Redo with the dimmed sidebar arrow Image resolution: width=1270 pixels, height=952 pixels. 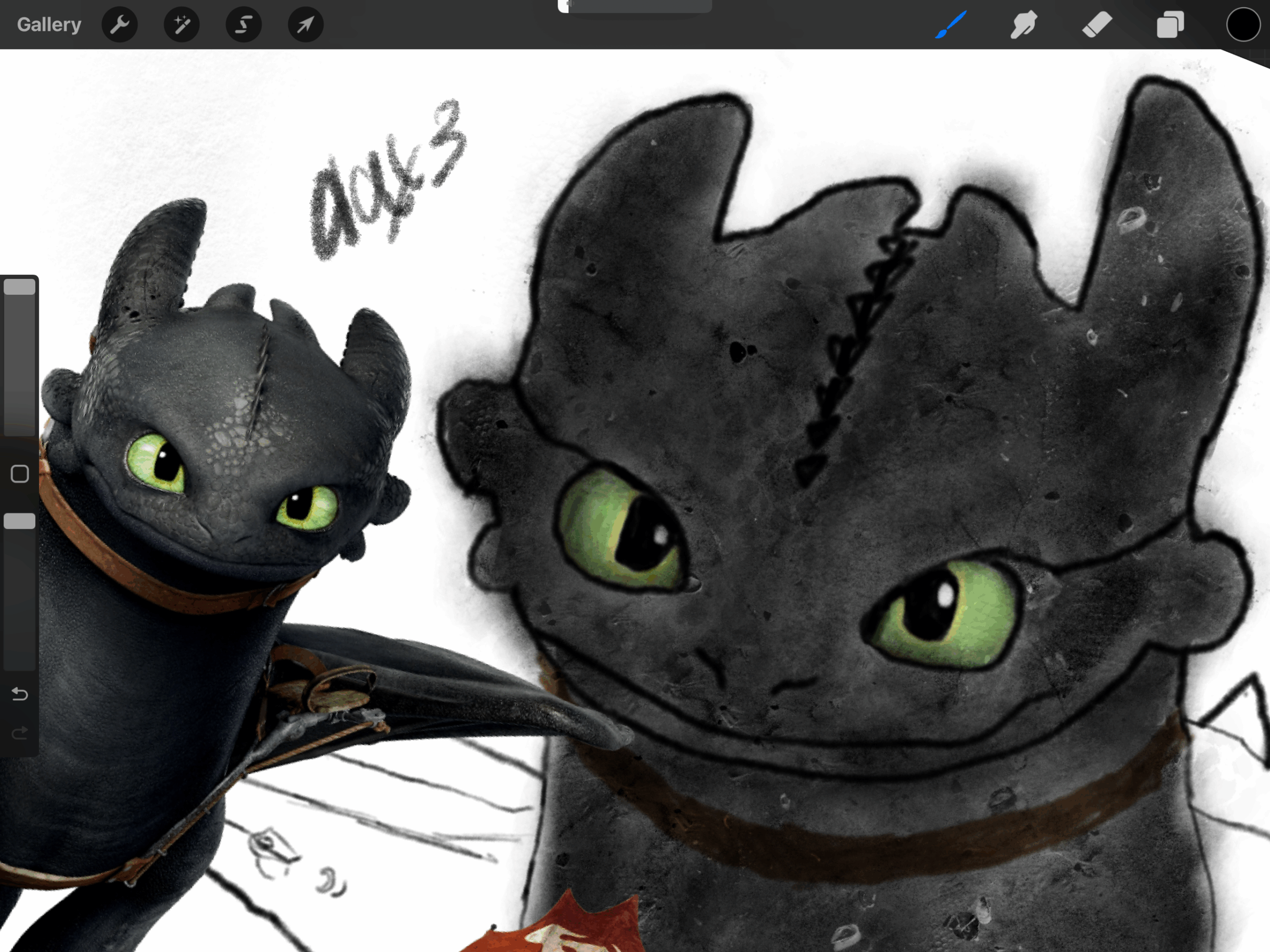click(x=19, y=733)
